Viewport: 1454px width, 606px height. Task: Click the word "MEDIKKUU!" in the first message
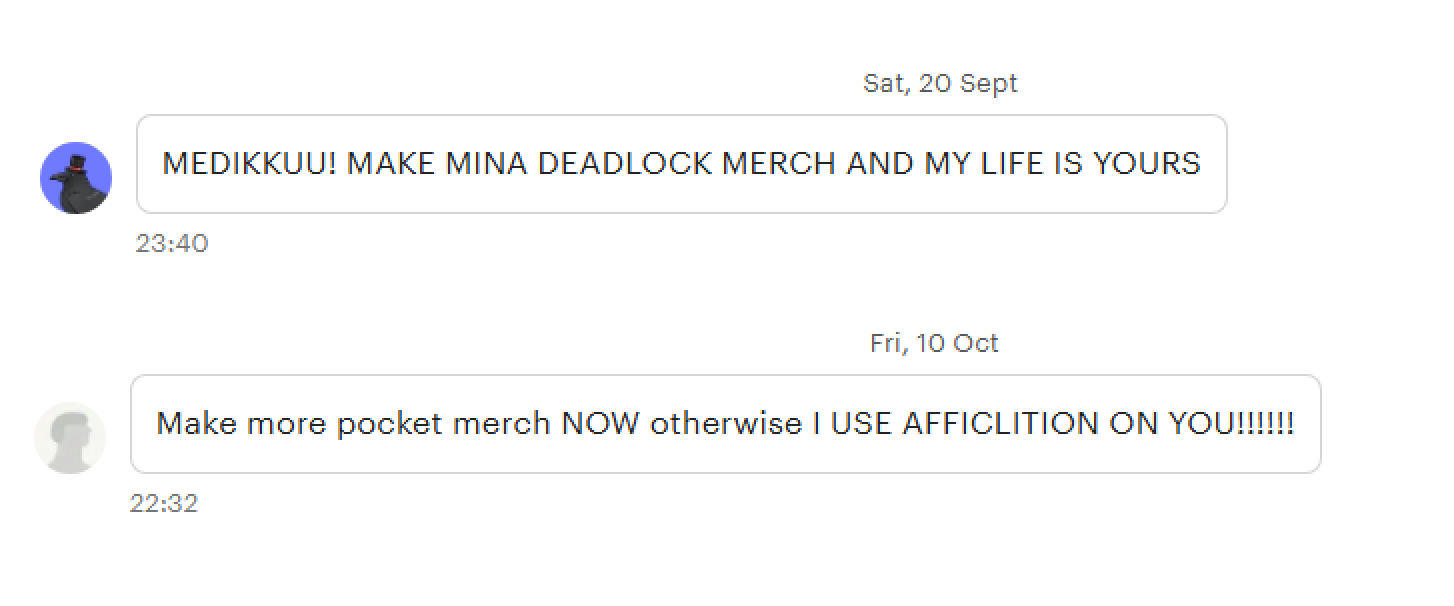pyautogui.click(x=249, y=164)
